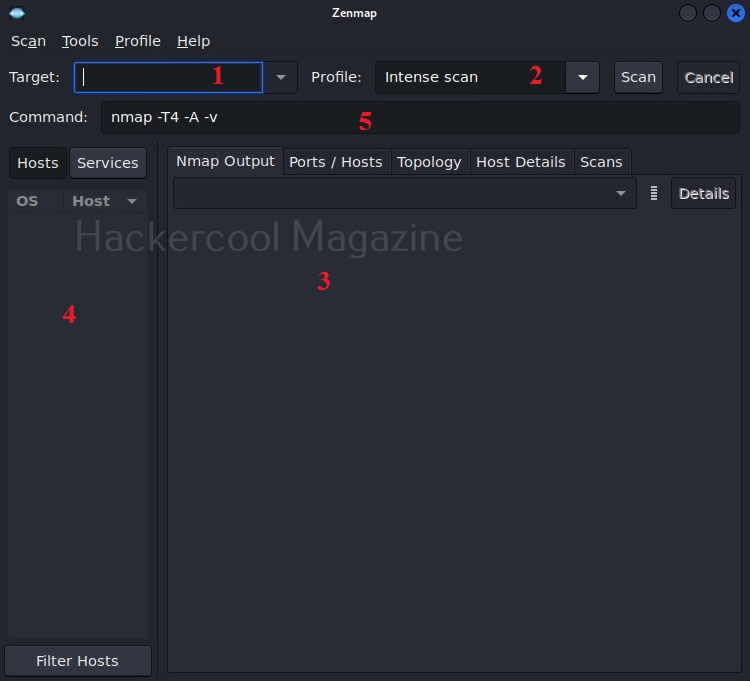Open the Profile dropdown arrow

tap(583, 77)
